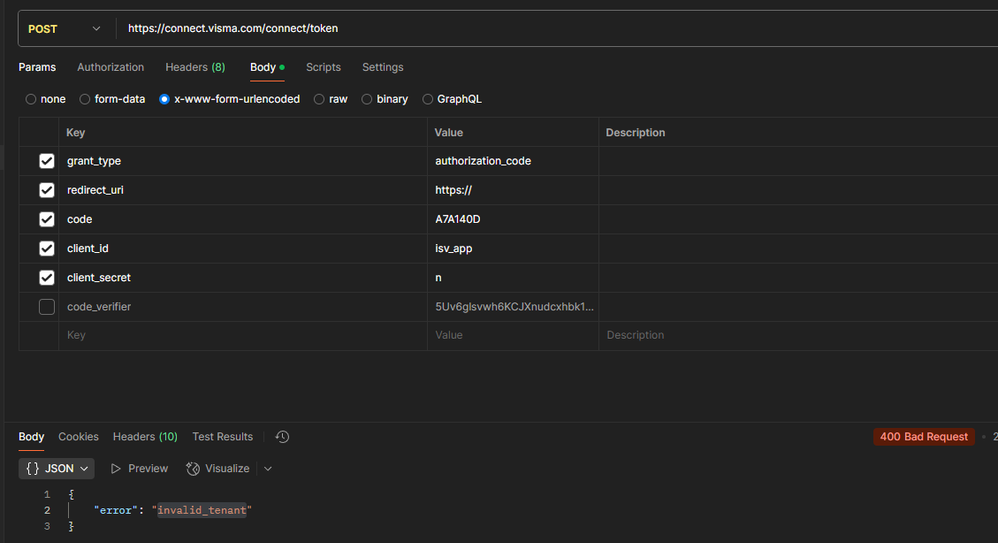Expand the chevron next to Visualize
Screen dimensions: 998x543
(x=268, y=469)
